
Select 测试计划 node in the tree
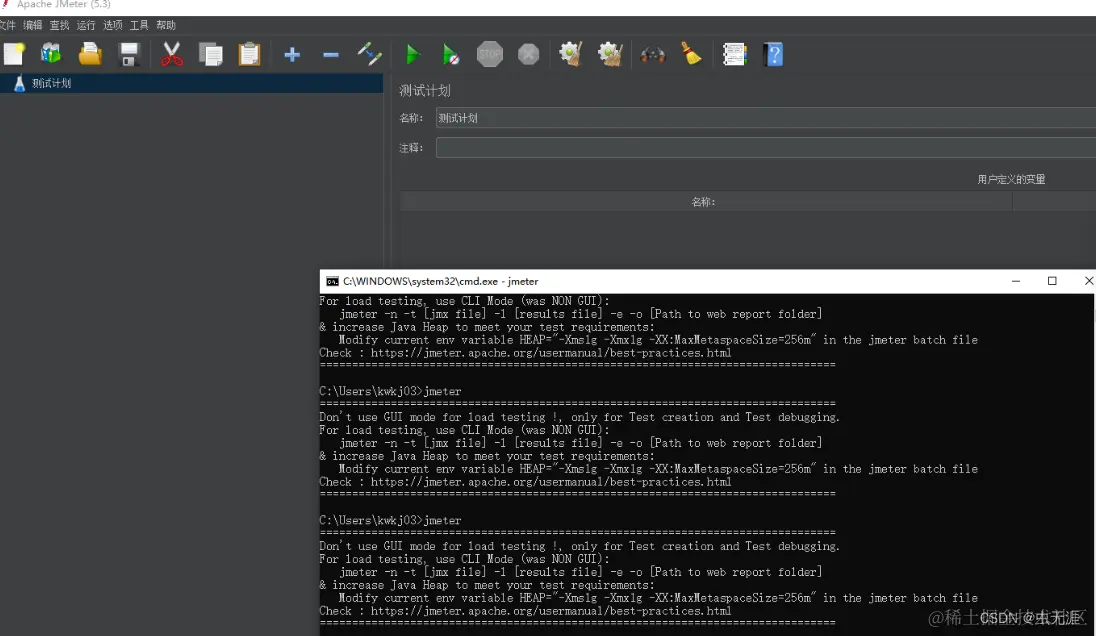(x=52, y=83)
